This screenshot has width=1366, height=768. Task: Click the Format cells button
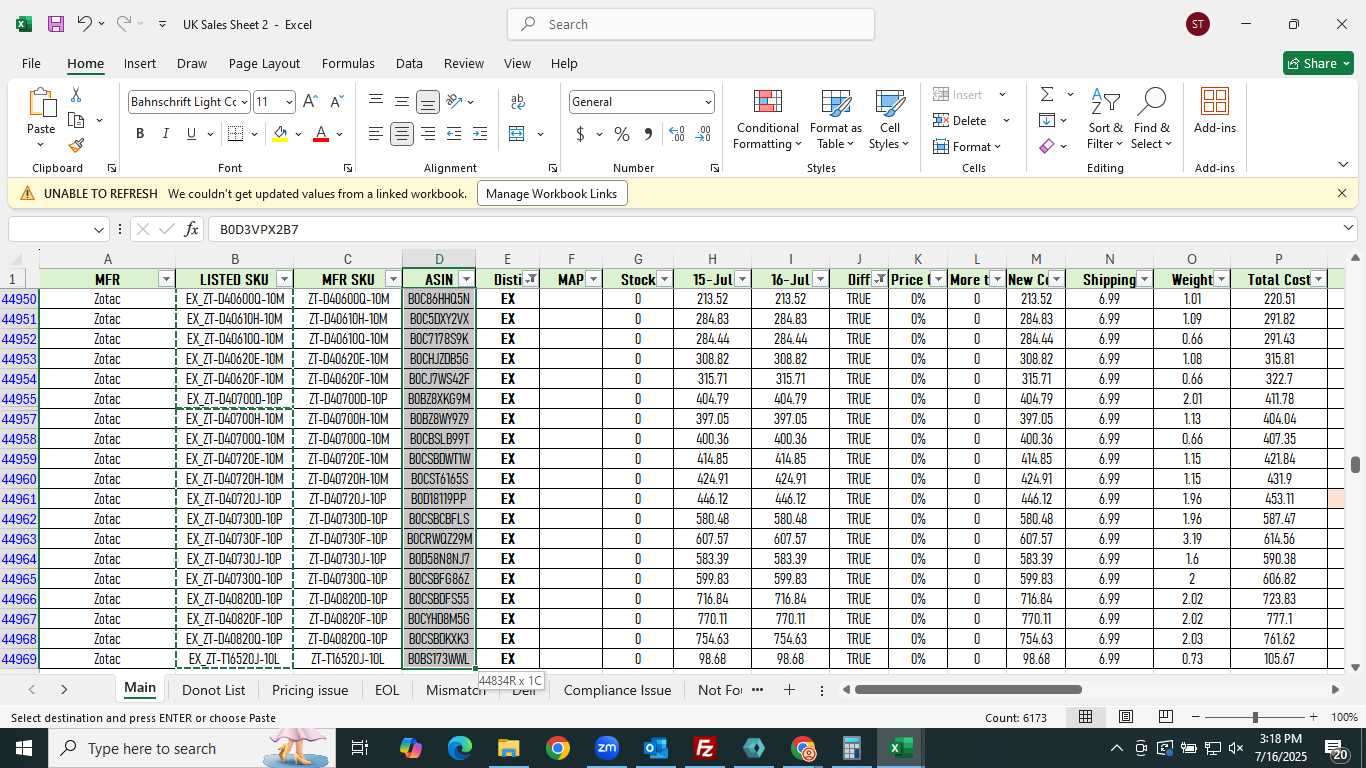coord(967,146)
